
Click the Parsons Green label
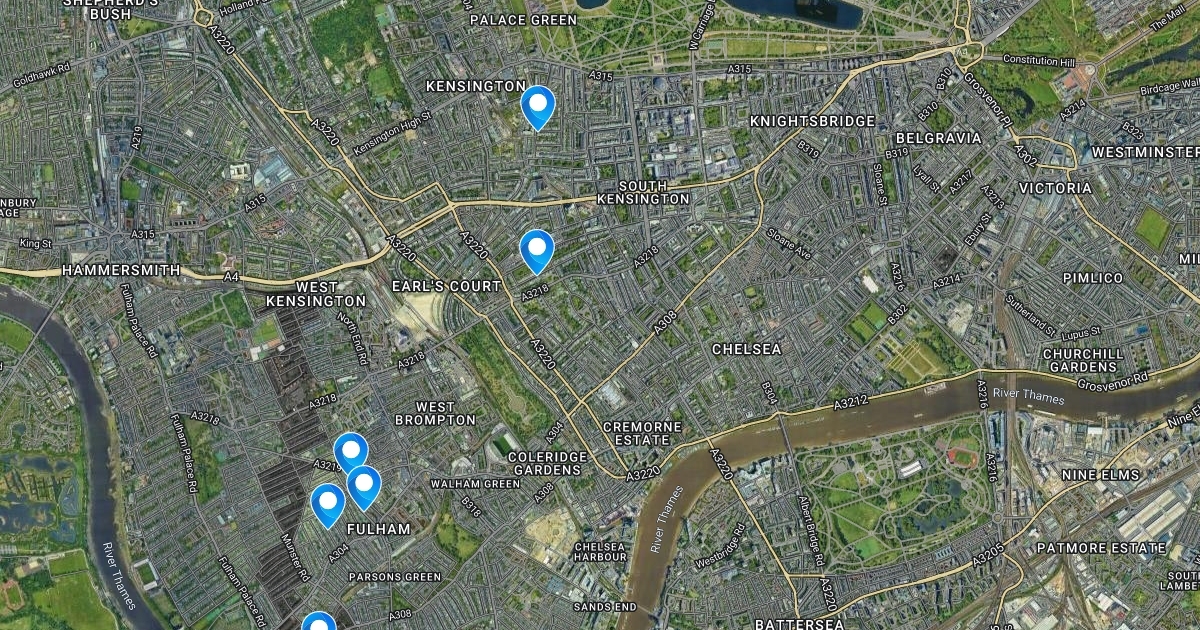tap(394, 577)
